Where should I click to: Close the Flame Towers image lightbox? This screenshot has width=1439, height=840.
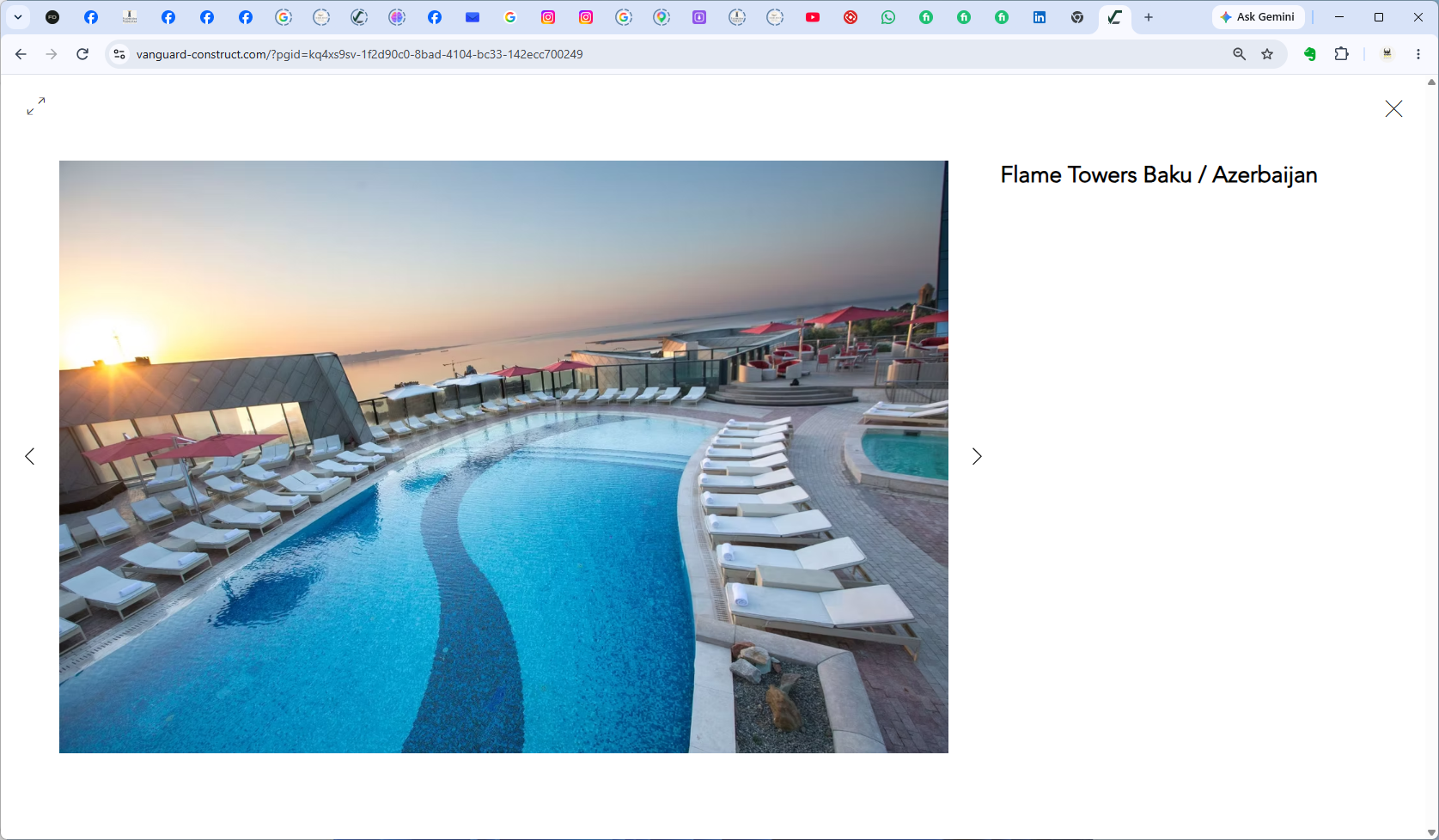click(x=1393, y=108)
